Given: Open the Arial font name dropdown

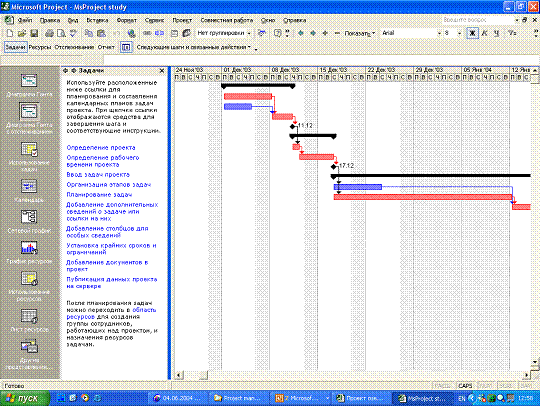Looking at the screenshot, I should 439,33.
